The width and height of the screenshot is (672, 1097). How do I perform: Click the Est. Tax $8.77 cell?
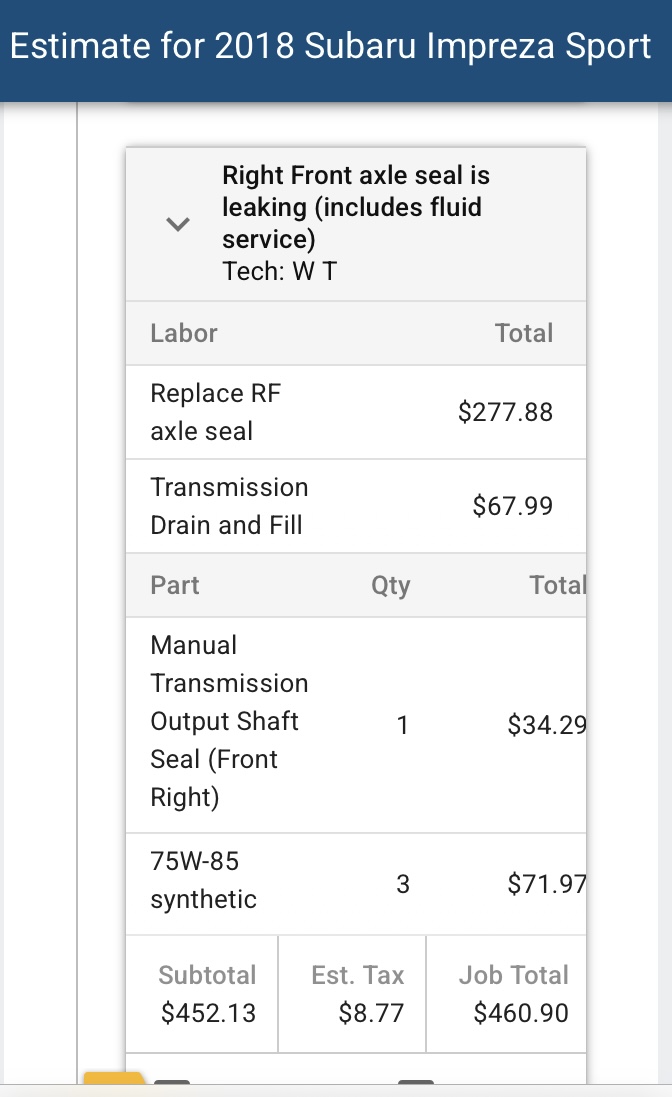pos(357,994)
